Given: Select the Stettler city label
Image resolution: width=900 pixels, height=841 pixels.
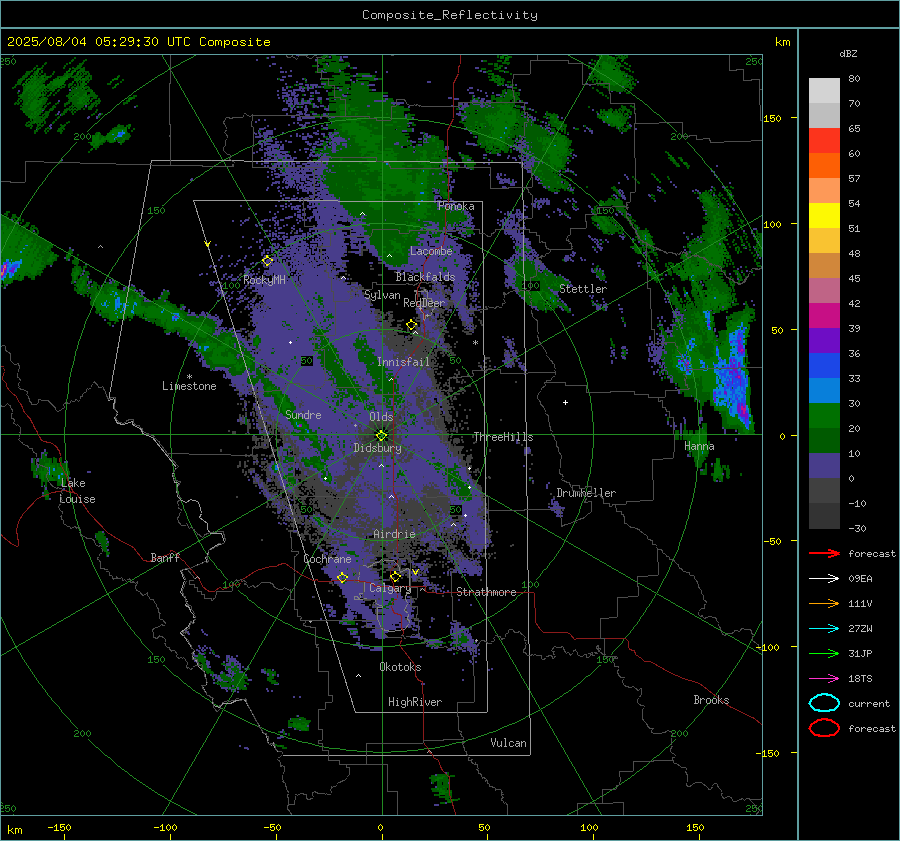Looking at the screenshot, I should click(583, 289).
